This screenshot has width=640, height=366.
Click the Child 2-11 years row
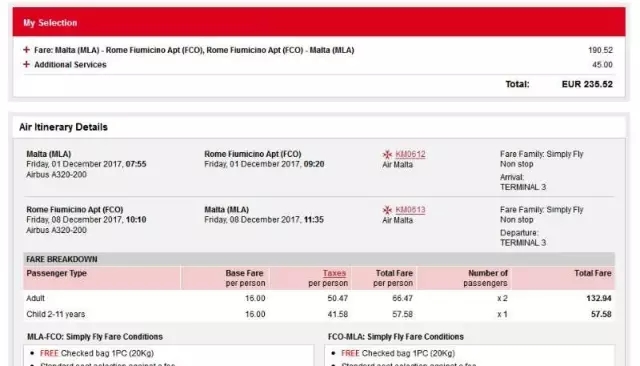click(319, 314)
